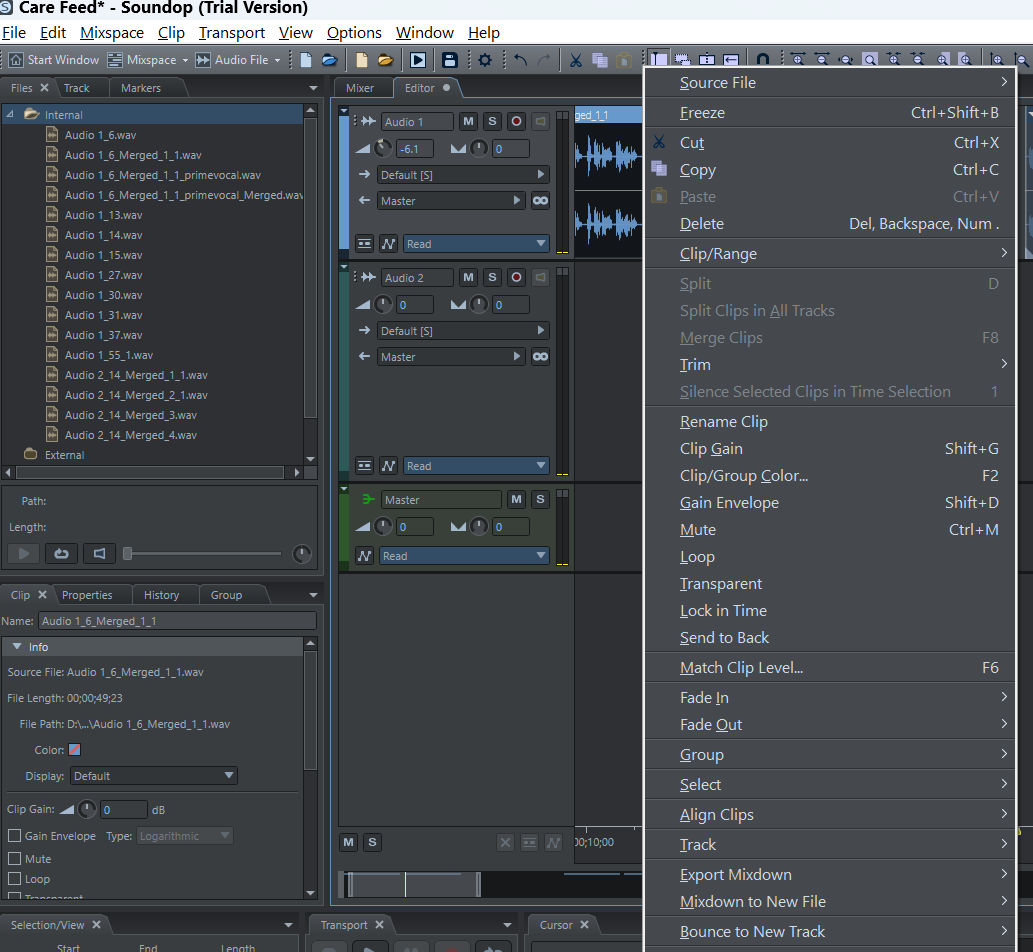Click the Audio 1 automation curve icon

click(389, 244)
